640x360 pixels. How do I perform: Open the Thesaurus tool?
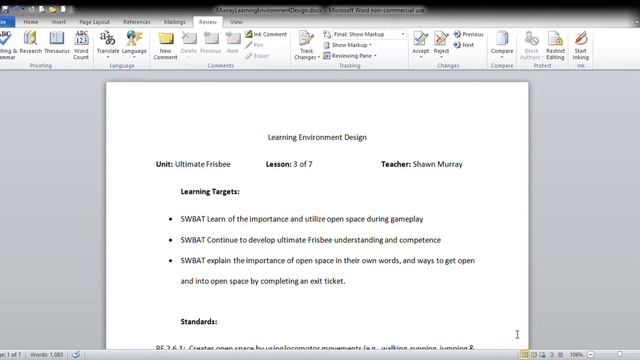coord(57,42)
